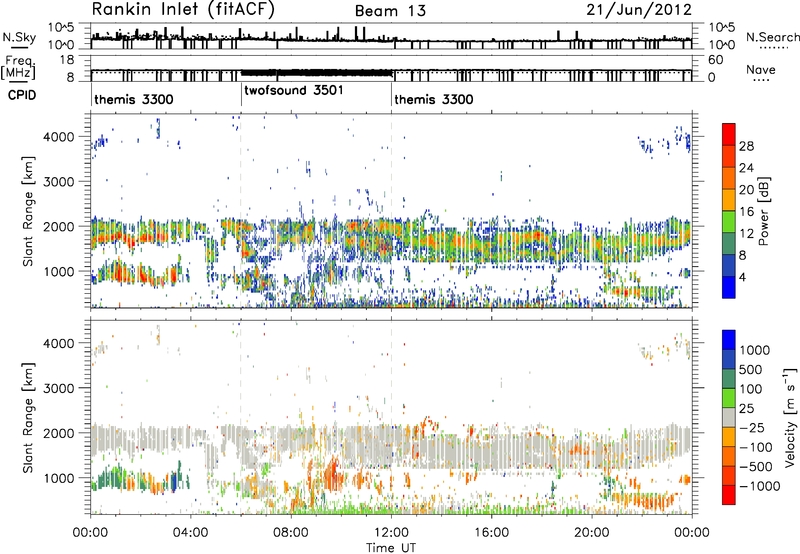Screen dimensions: 800x554
Task: Click the 'Beam 13' label
Action: (390, 11)
